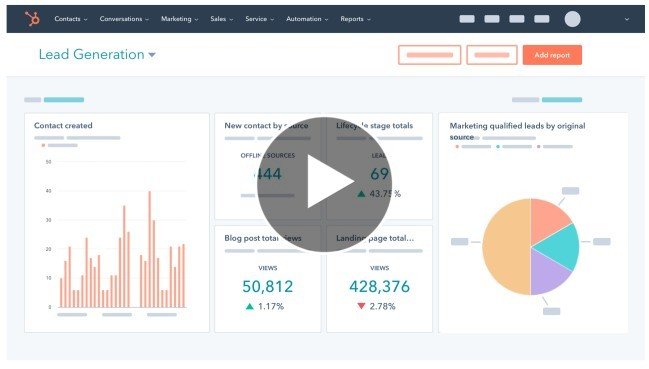Image resolution: width=649 pixels, height=369 pixels.
Task: Click the green up arrow beside 1.17%
Action: click(x=250, y=307)
